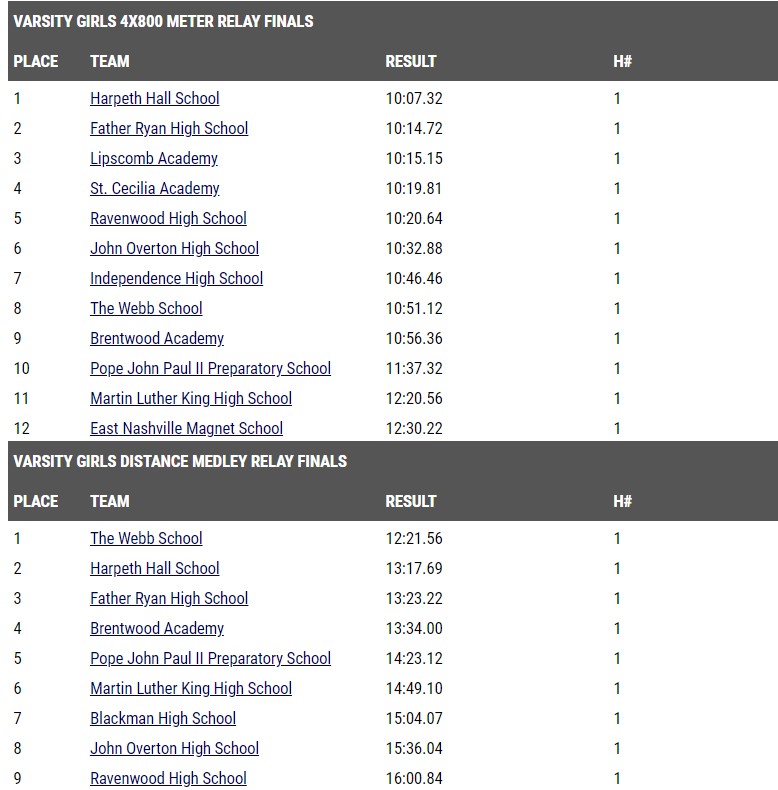778x790 pixels.
Task: Click Father Ryan High School in distance medley
Action: 169,598
